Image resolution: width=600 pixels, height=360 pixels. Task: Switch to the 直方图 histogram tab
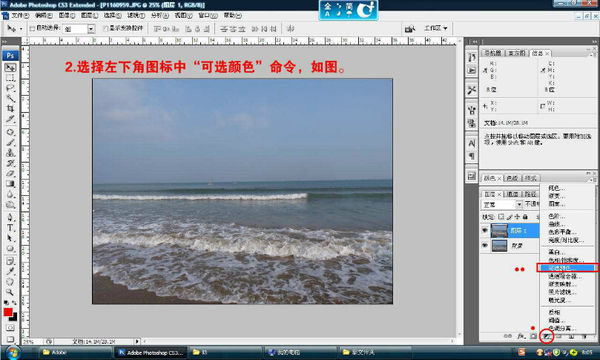(517, 53)
